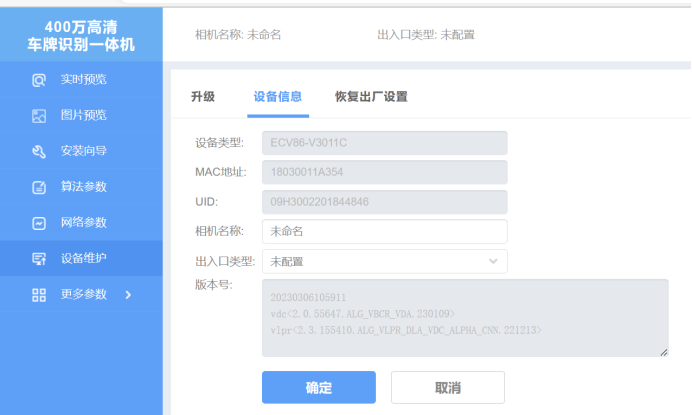Screen dimensions: 692x415
Task: Click the 版本号 textarea resize handle
Action: pos(663,352)
